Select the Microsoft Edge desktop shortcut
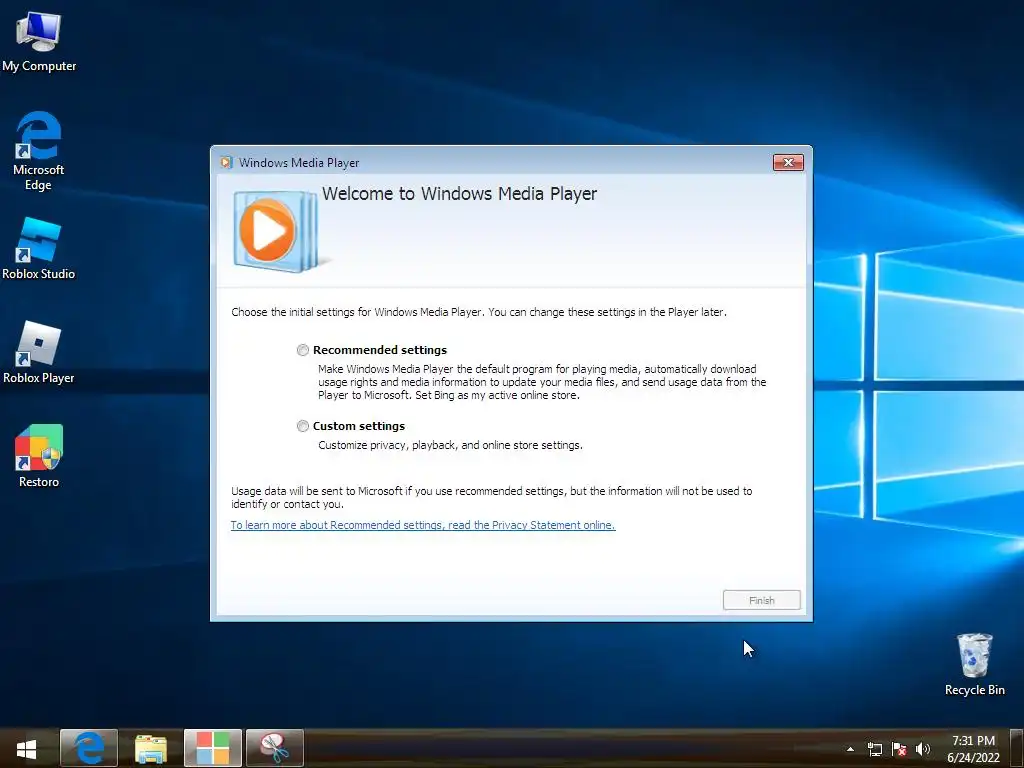The height and width of the screenshot is (768, 1024). click(x=39, y=151)
